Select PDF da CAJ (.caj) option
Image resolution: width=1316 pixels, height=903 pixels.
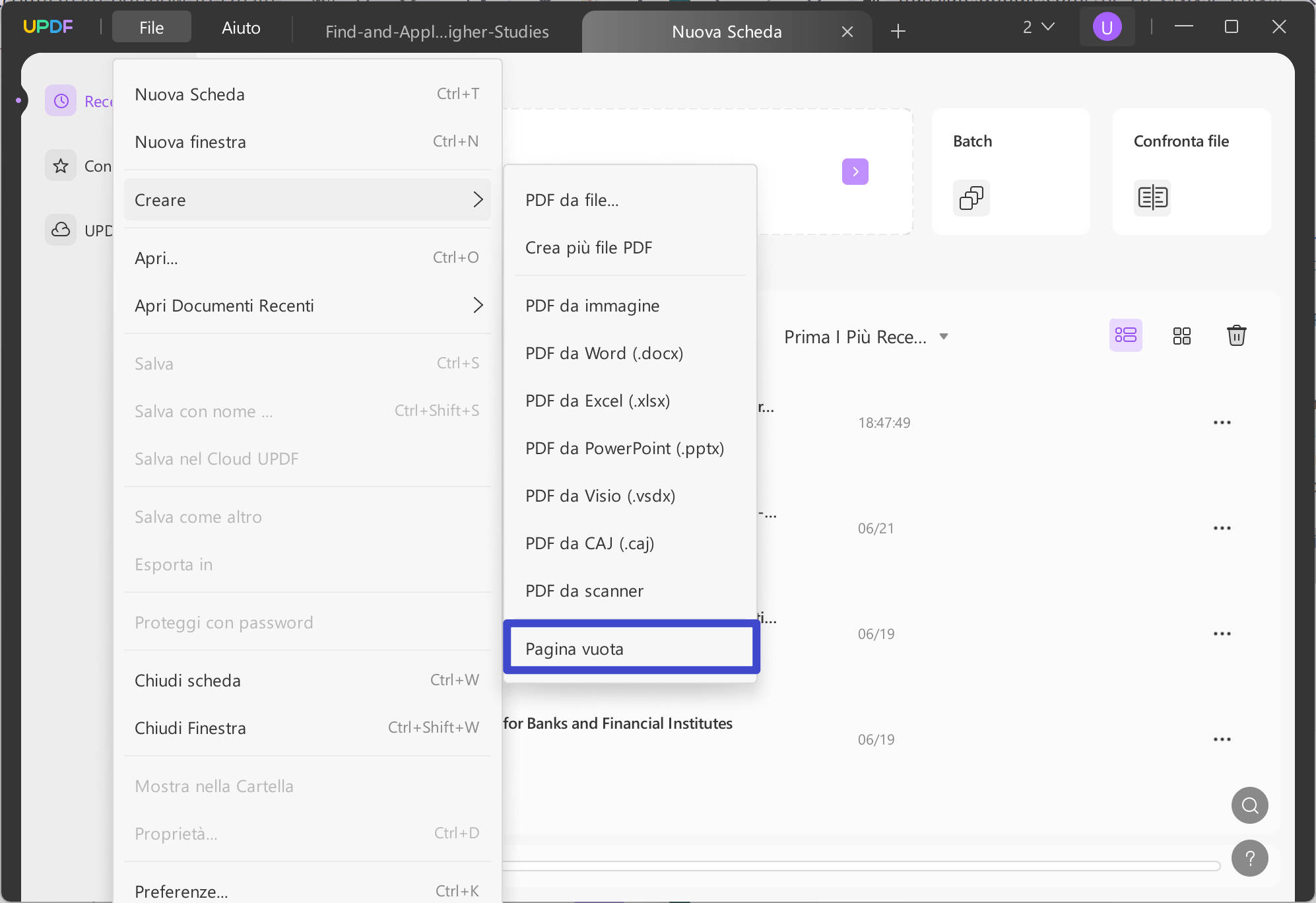(630, 543)
